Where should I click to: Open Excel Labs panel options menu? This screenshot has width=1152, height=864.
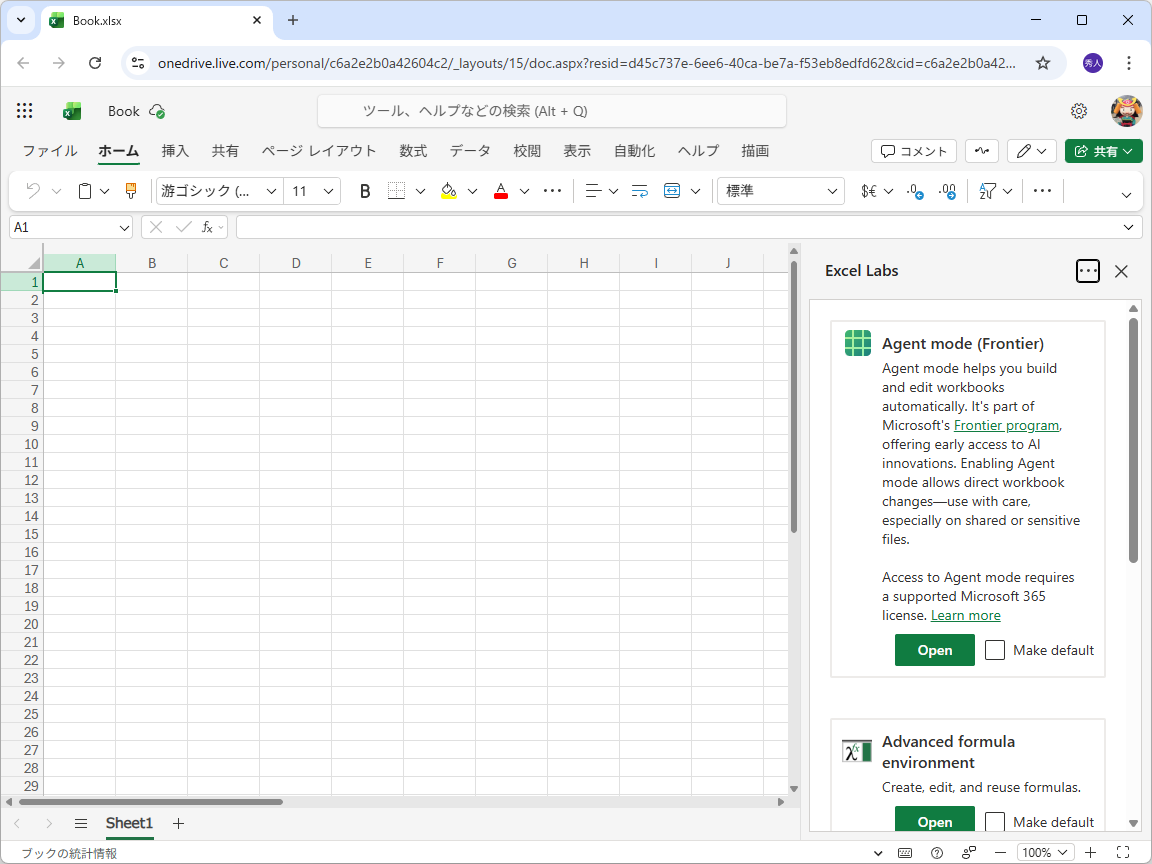pos(1087,271)
